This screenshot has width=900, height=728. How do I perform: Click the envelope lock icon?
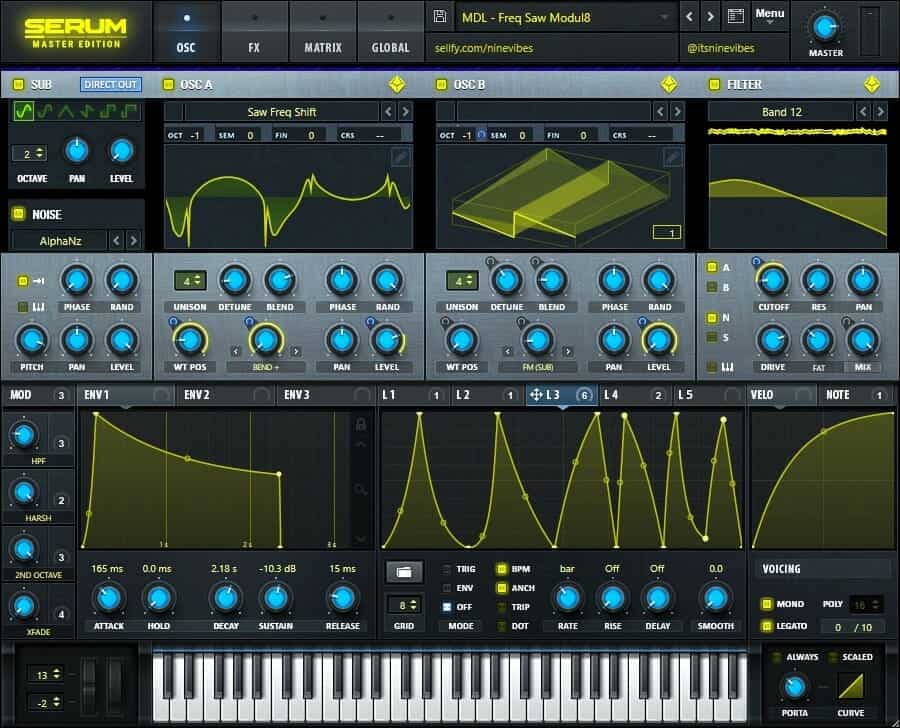360,424
